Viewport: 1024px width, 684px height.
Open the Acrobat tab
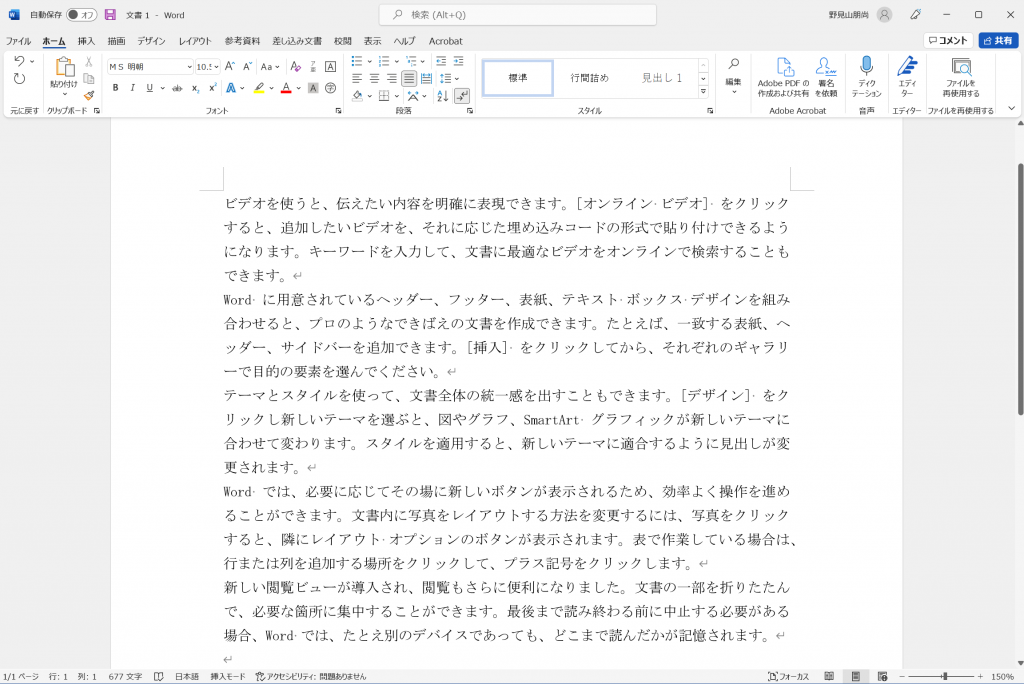(x=445, y=41)
